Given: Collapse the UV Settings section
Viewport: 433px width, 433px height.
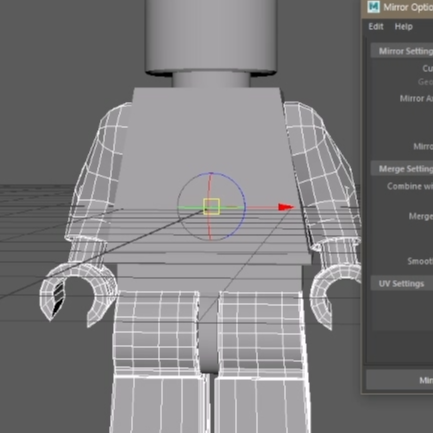Looking at the screenshot, I should [x=402, y=284].
